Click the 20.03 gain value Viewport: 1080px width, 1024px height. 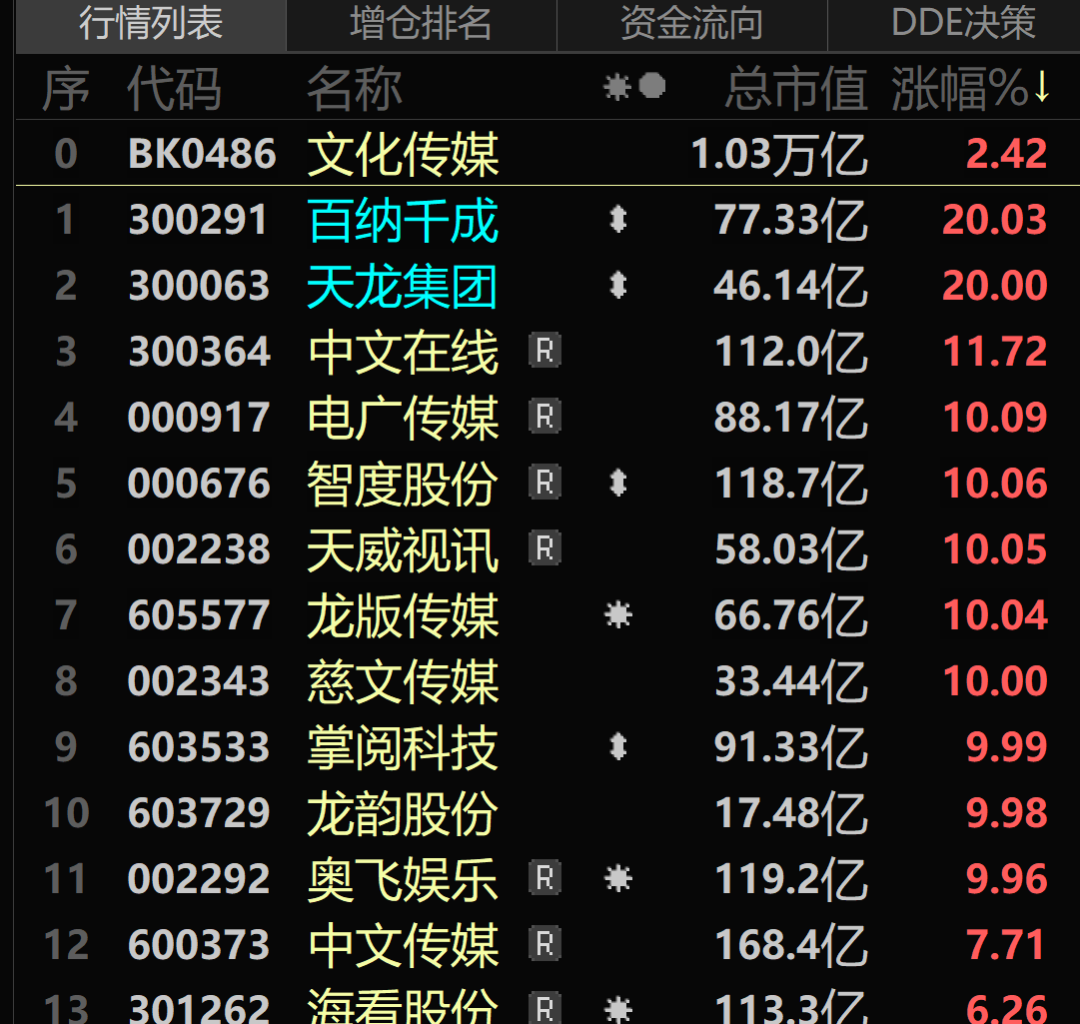point(995,220)
